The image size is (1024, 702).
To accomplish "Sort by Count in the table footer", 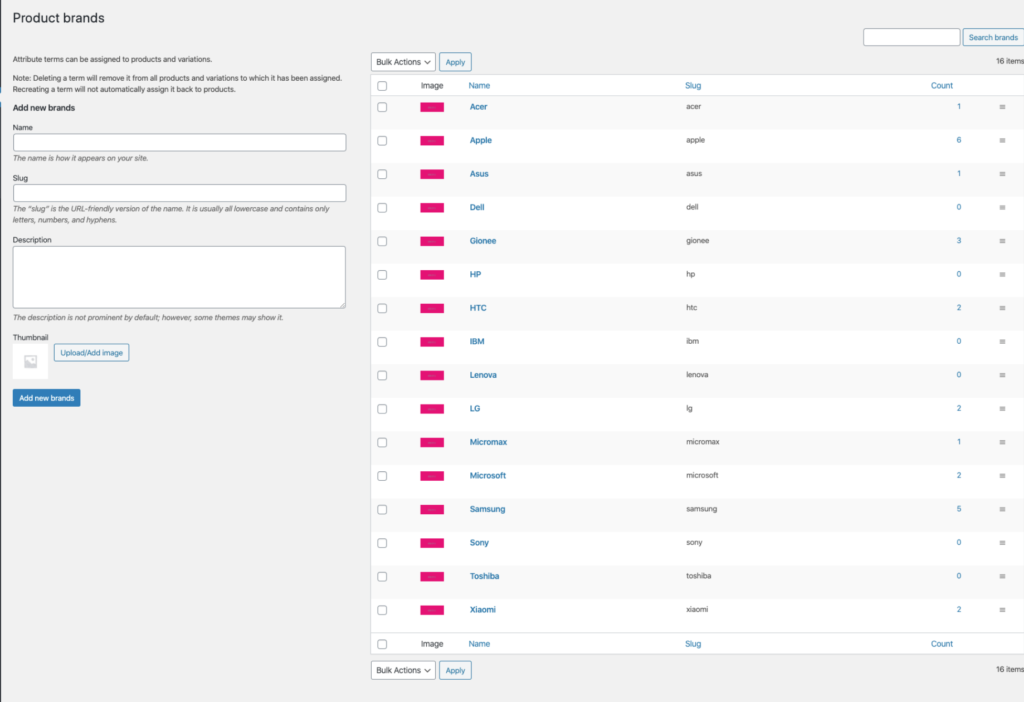I will [x=941, y=644].
